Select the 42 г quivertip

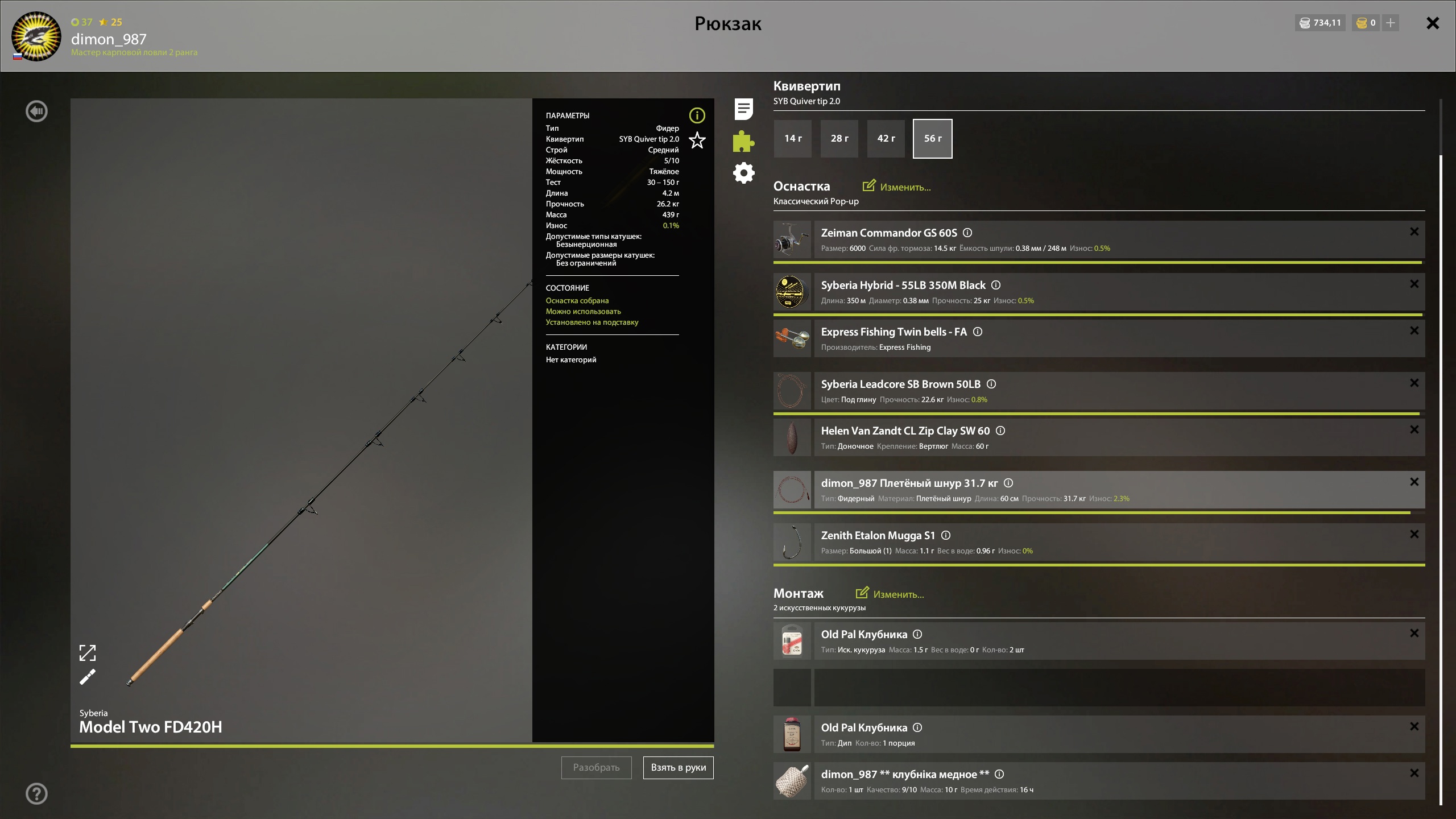click(886, 138)
